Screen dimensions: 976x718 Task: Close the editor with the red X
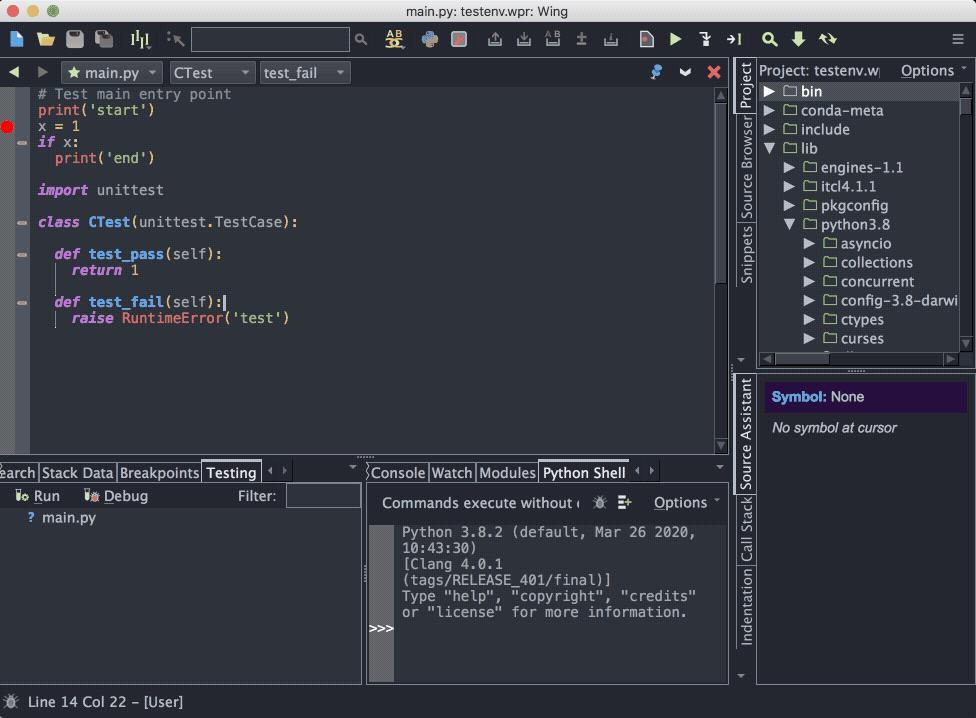(x=714, y=72)
